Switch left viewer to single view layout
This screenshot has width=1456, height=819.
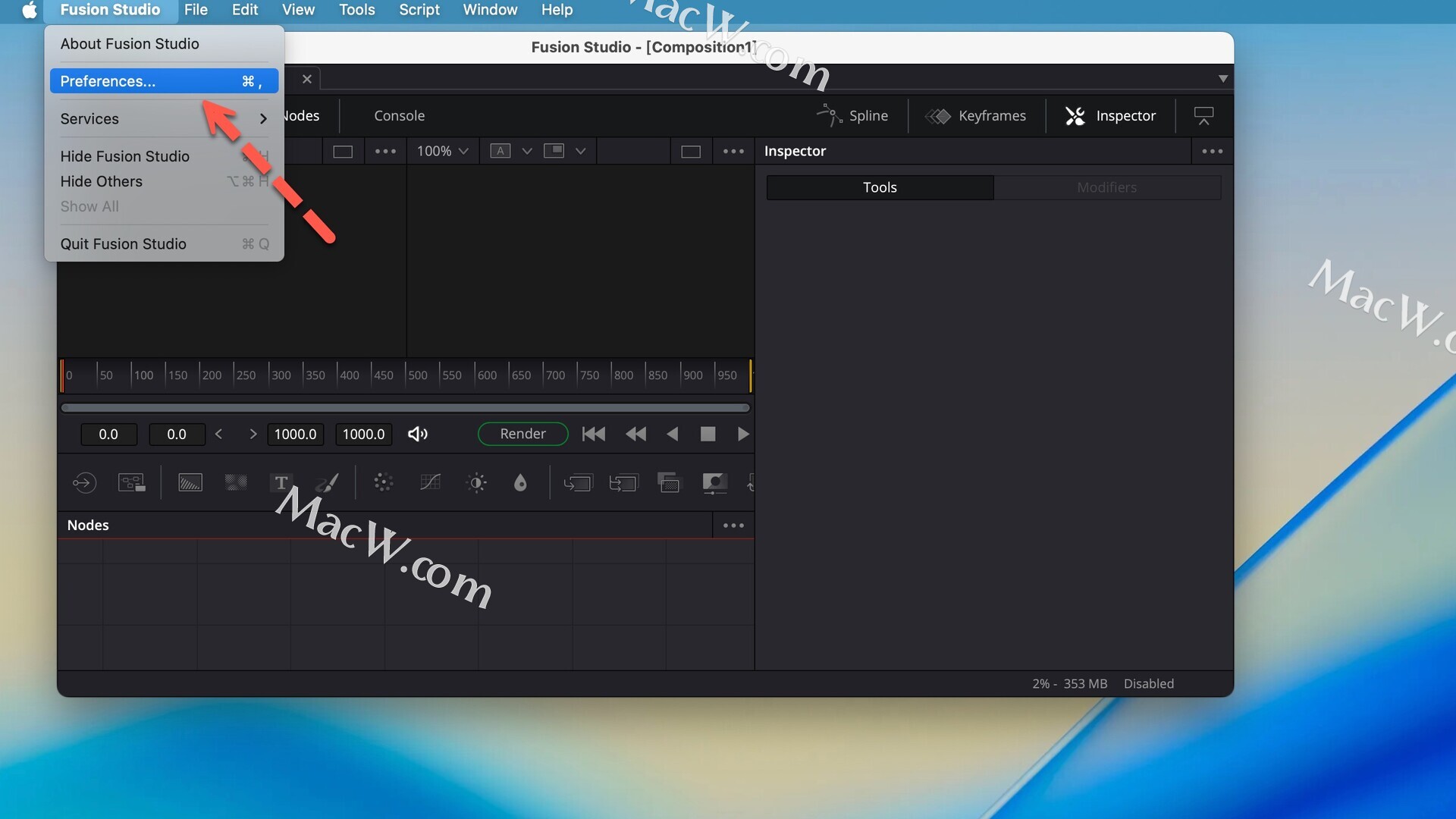[x=343, y=152]
